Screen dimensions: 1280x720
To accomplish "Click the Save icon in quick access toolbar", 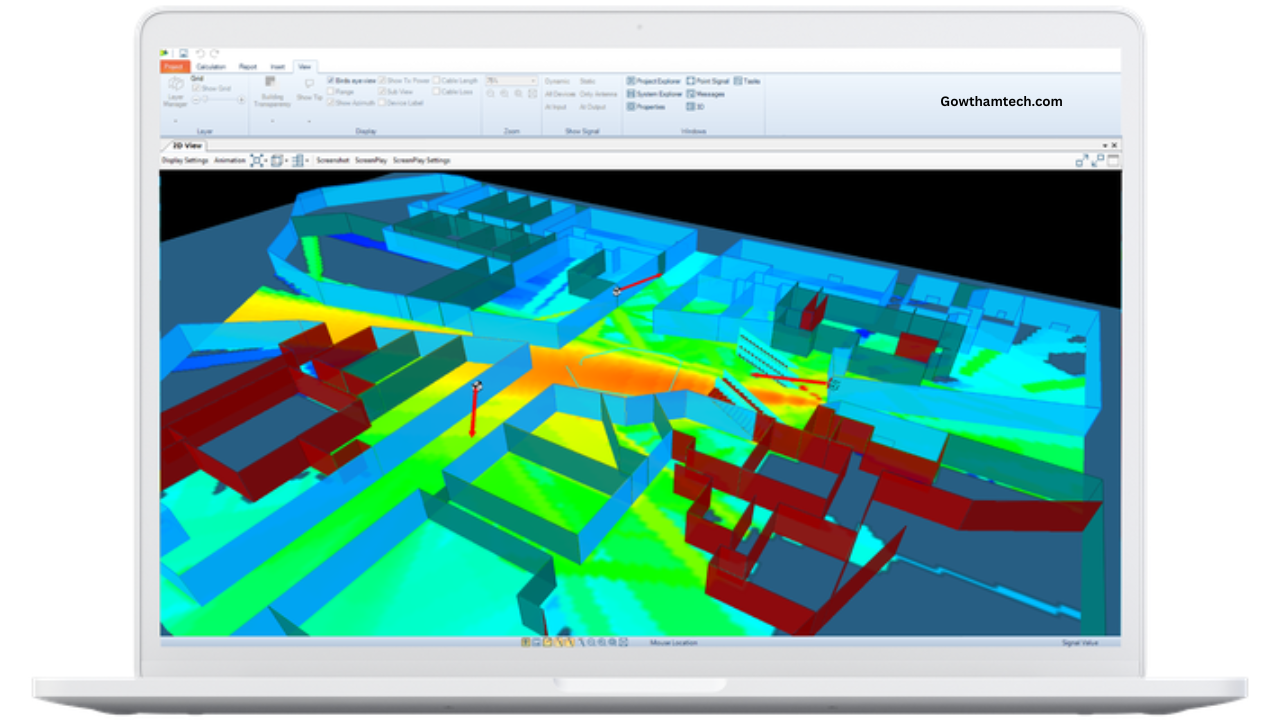I will coord(183,53).
